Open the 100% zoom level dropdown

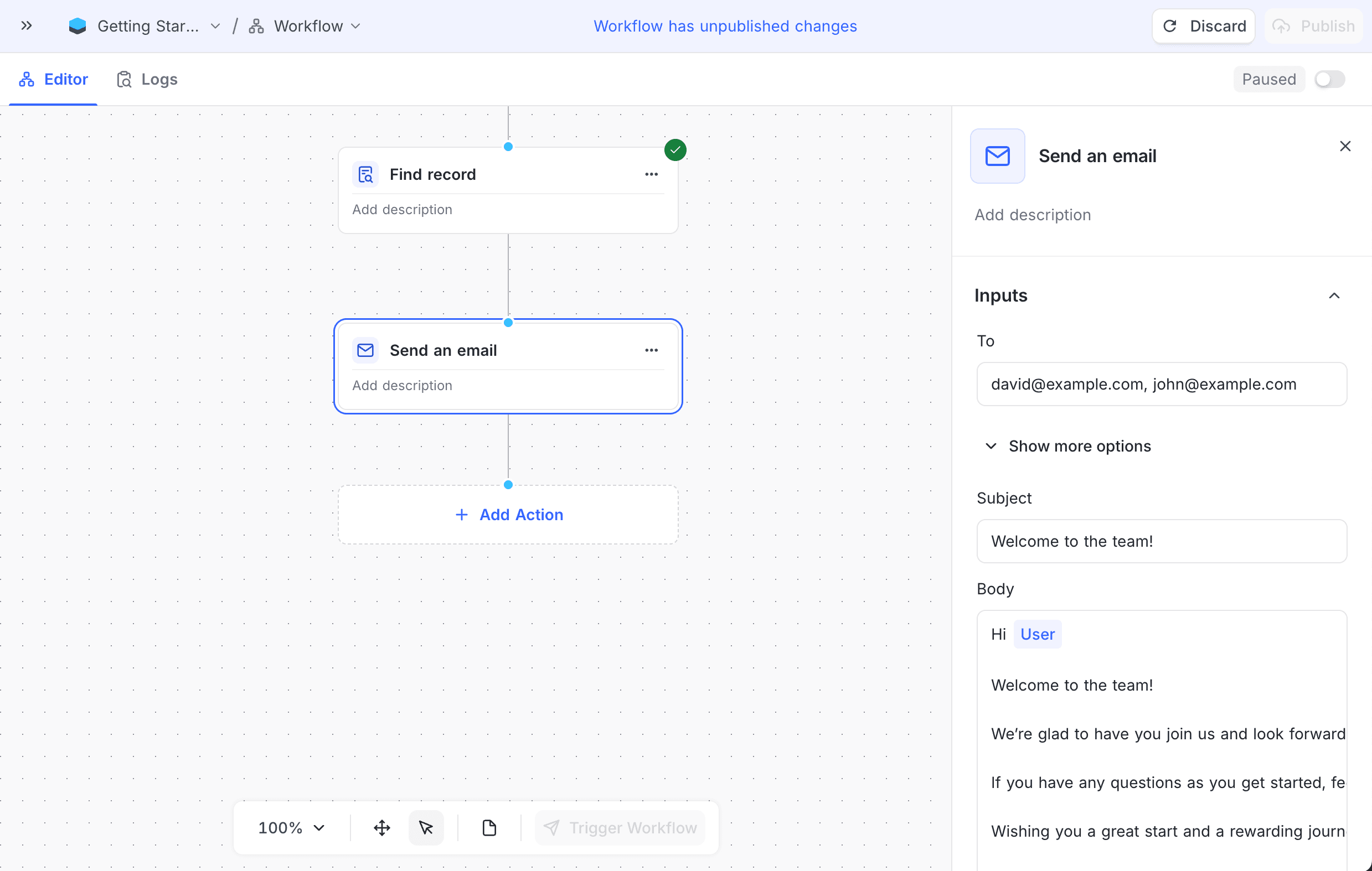coord(292,827)
